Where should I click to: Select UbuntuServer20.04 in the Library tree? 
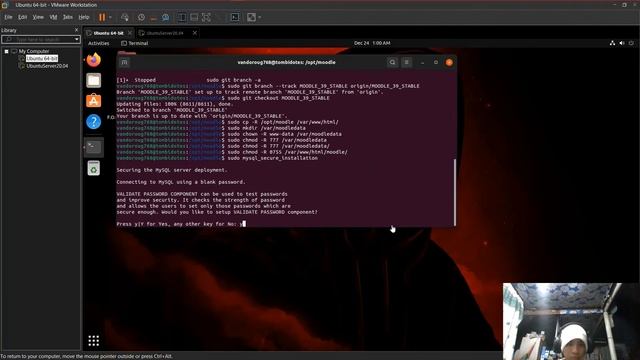47,66
